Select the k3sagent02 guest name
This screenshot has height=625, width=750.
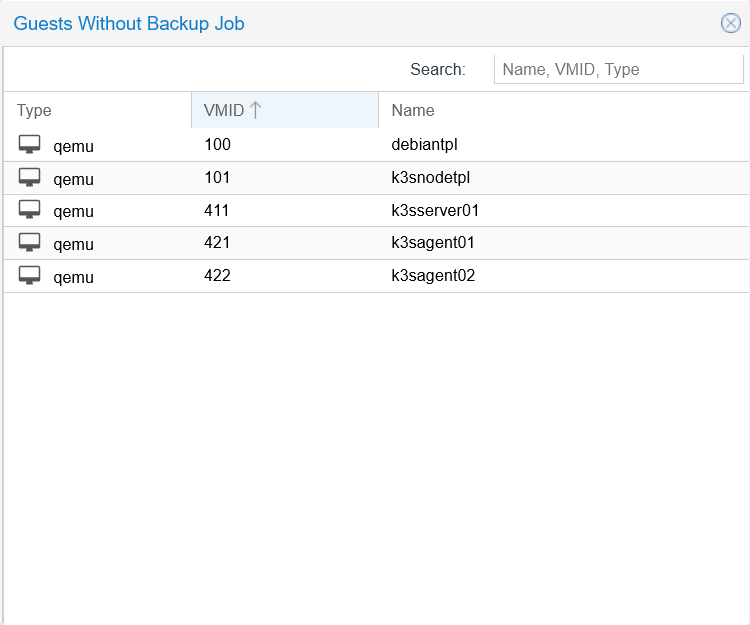pos(433,276)
